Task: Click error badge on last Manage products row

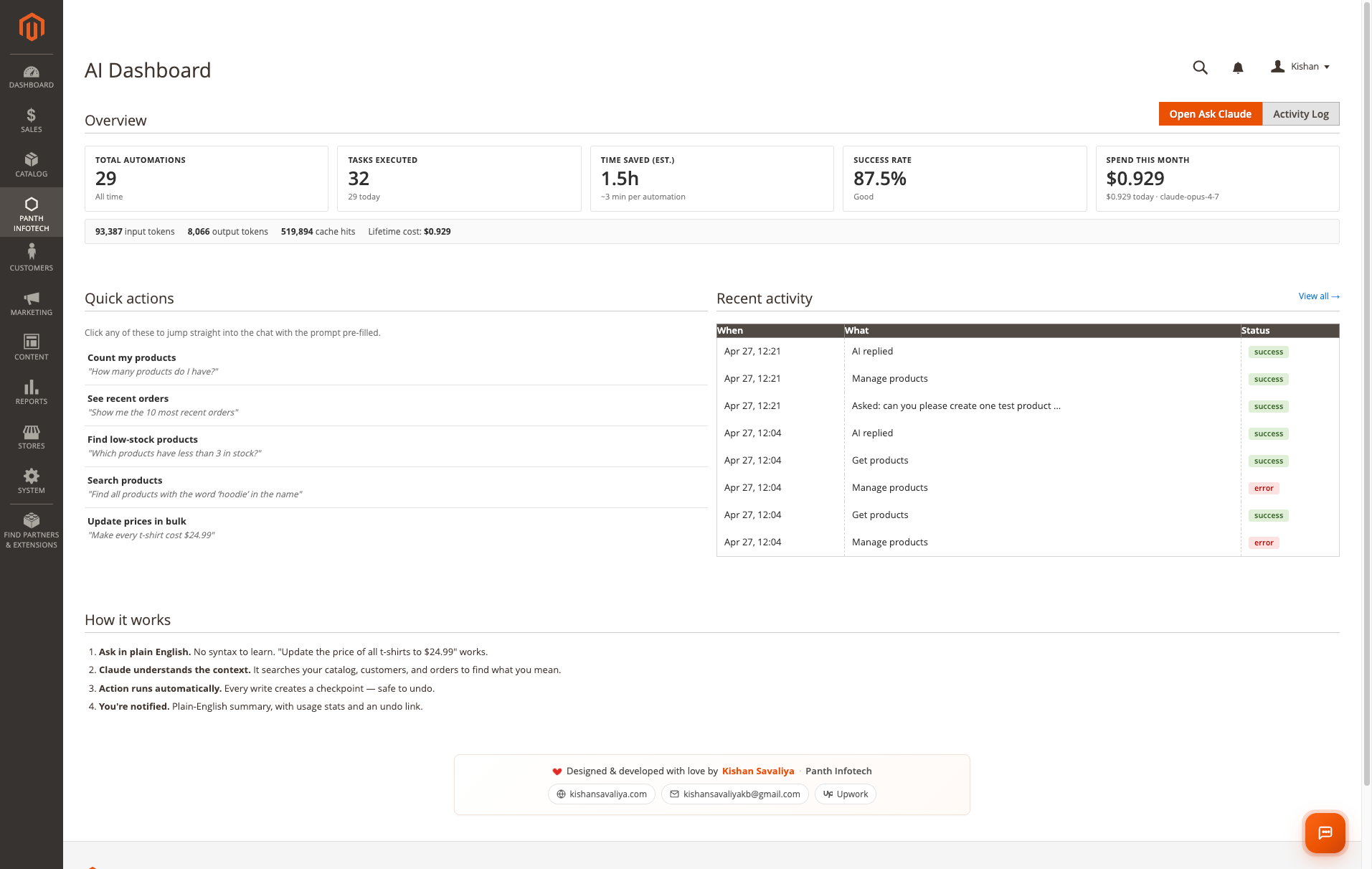Action: point(1264,543)
